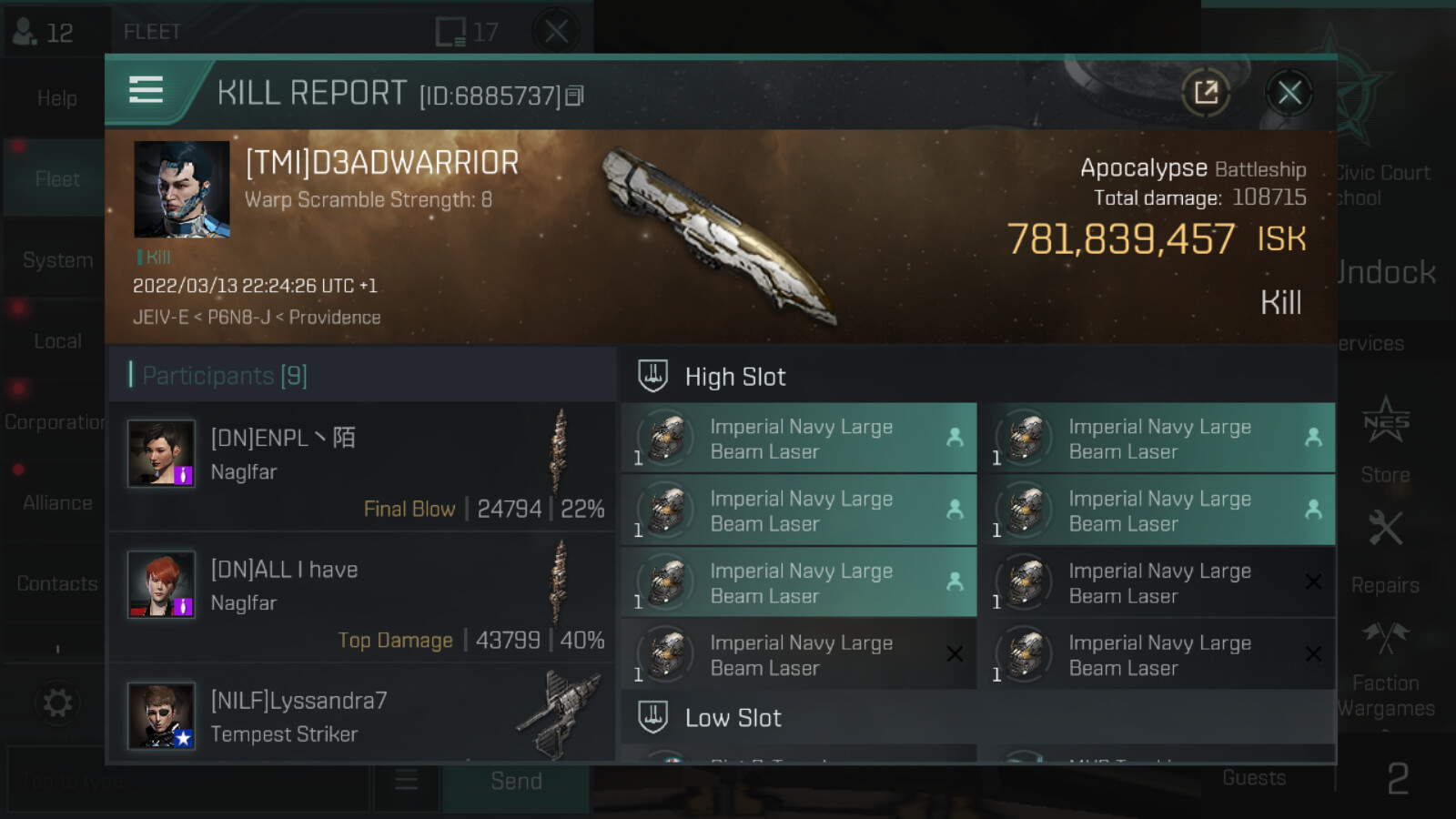Open the Store star icon

(1385, 420)
